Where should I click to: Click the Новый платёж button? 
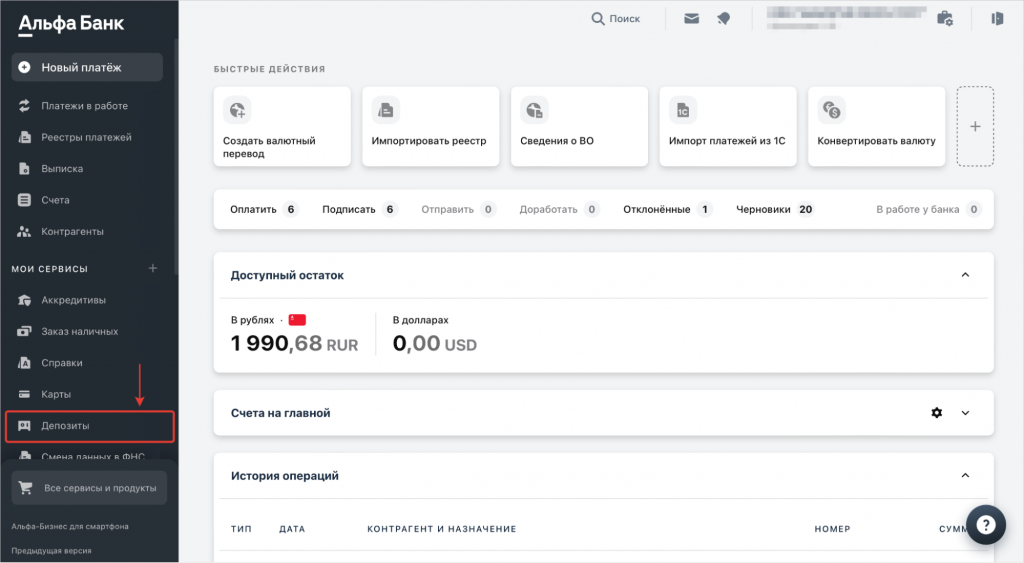click(x=87, y=68)
